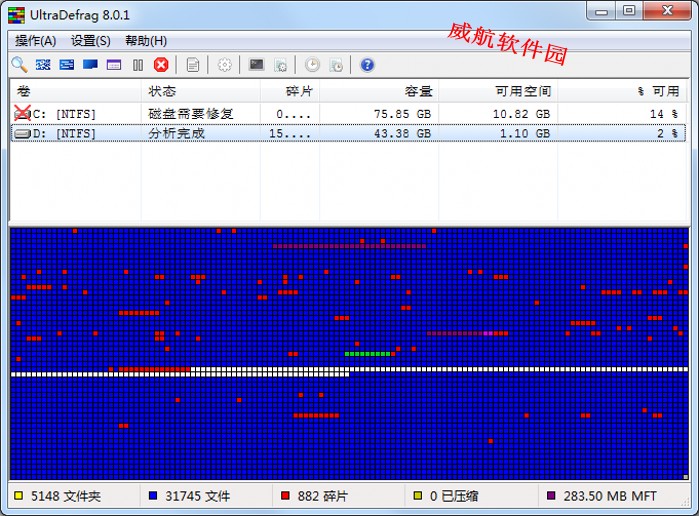Click the crossed-out C: drive icon
This screenshot has height=516, width=699.
(22, 114)
